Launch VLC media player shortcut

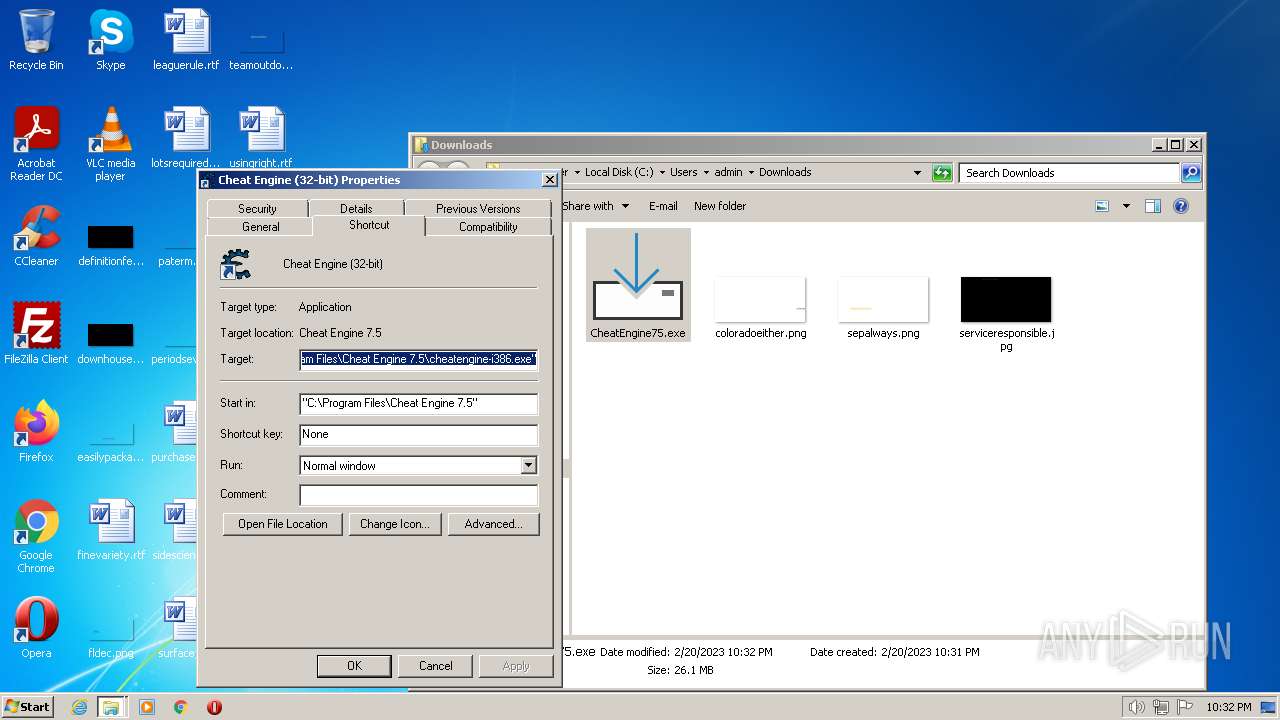110,144
